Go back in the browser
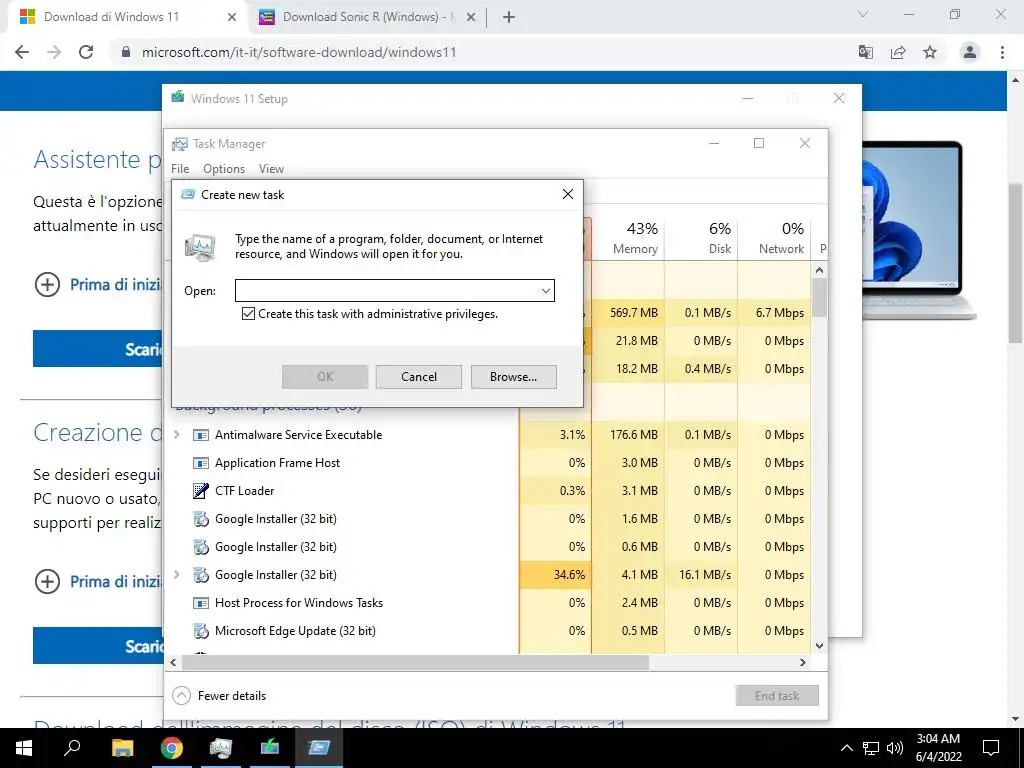Viewport: 1024px width, 768px height. (22, 52)
